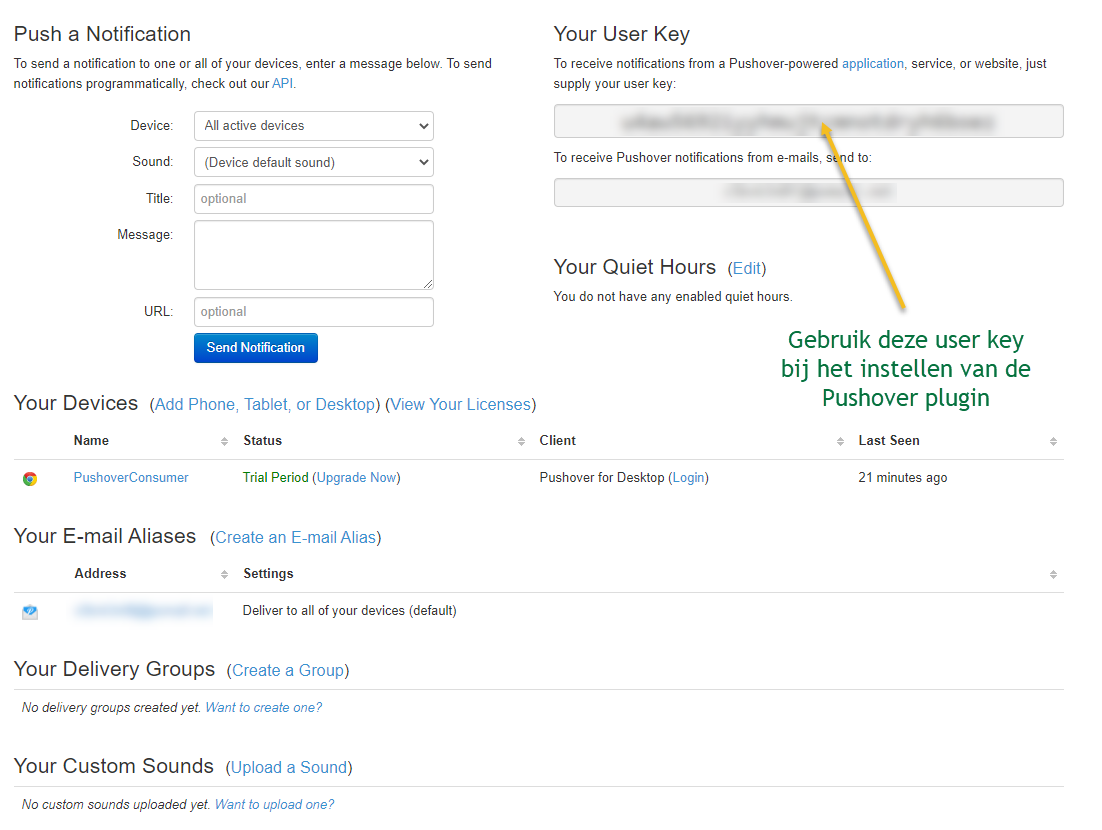Viewport: 1102px width, 830px height.
Task: Sort devices by Status column arrows
Action: (521, 441)
